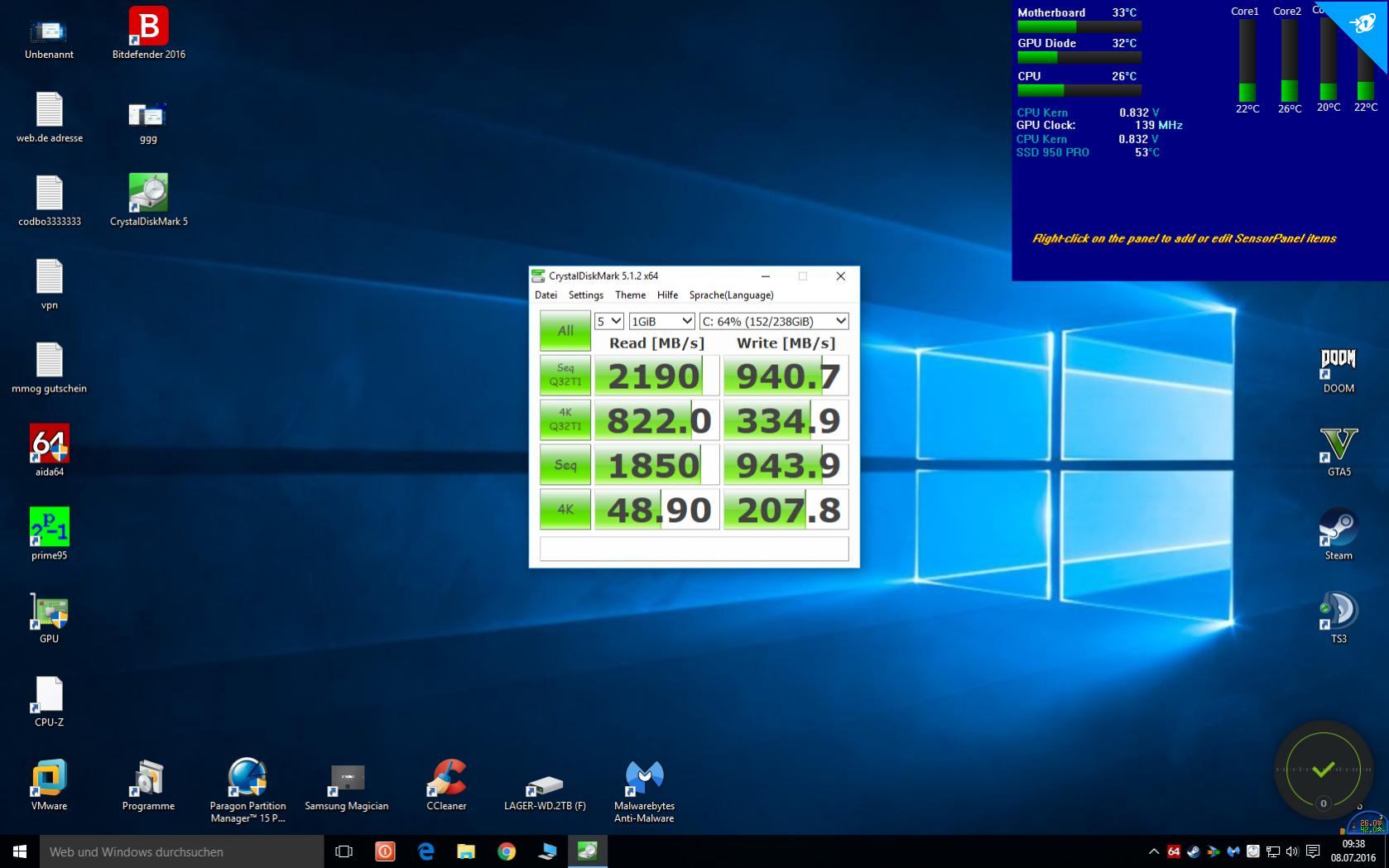Open the Sprache(Language) menu
The height and width of the screenshot is (868, 1389).
732,295
